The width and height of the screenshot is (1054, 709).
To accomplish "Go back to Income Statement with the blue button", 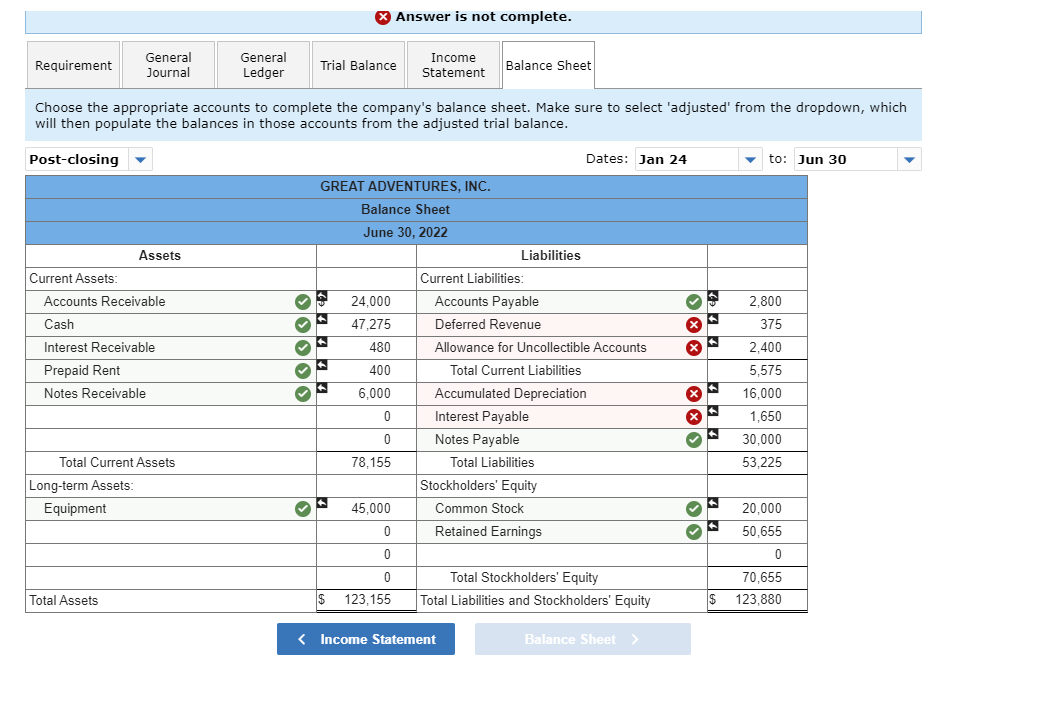I will coord(366,639).
